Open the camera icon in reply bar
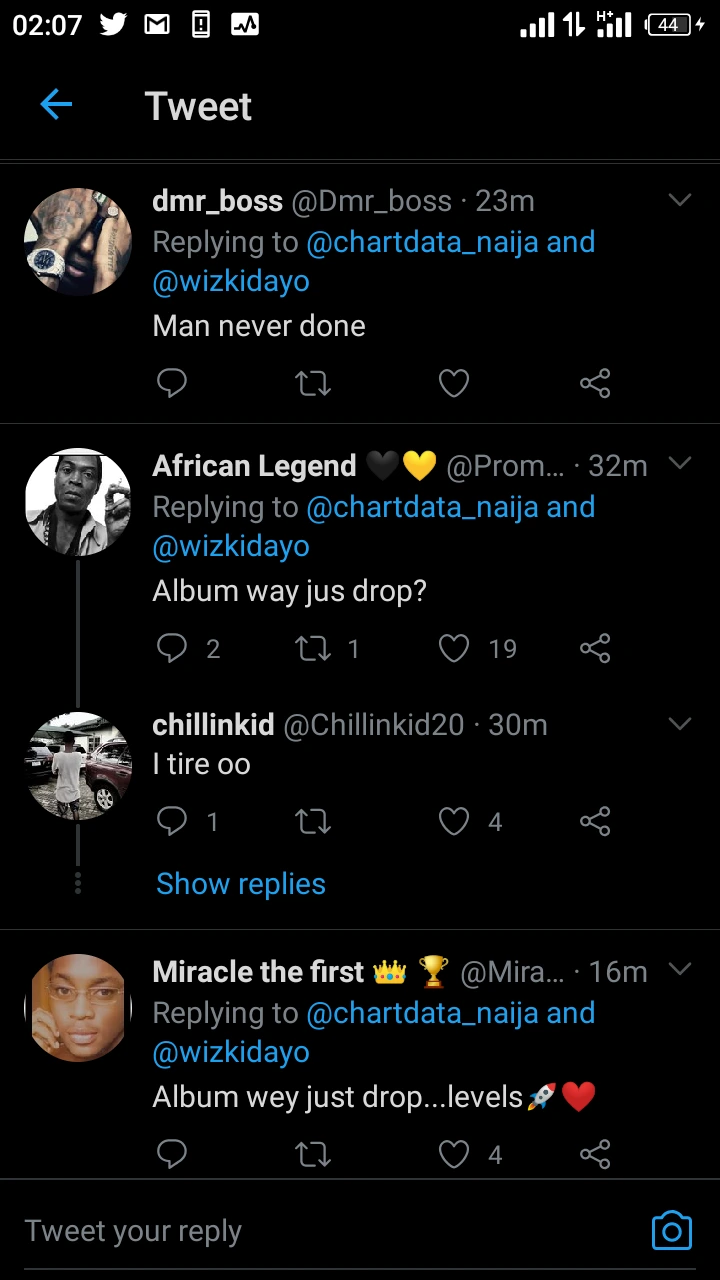The image size is (720, 1280). (671, 1230)
